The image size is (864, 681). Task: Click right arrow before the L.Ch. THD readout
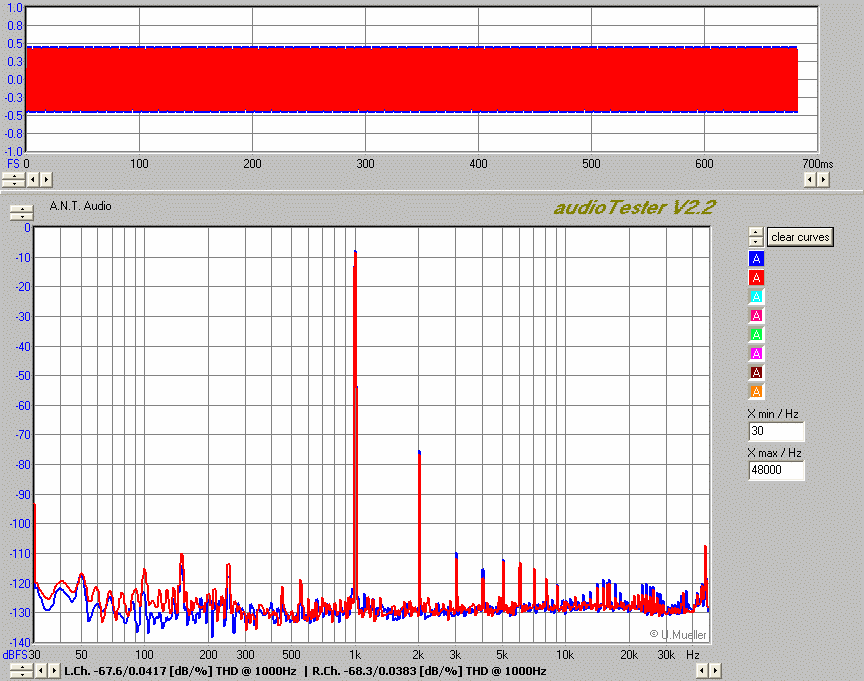[x=54, y=671]
